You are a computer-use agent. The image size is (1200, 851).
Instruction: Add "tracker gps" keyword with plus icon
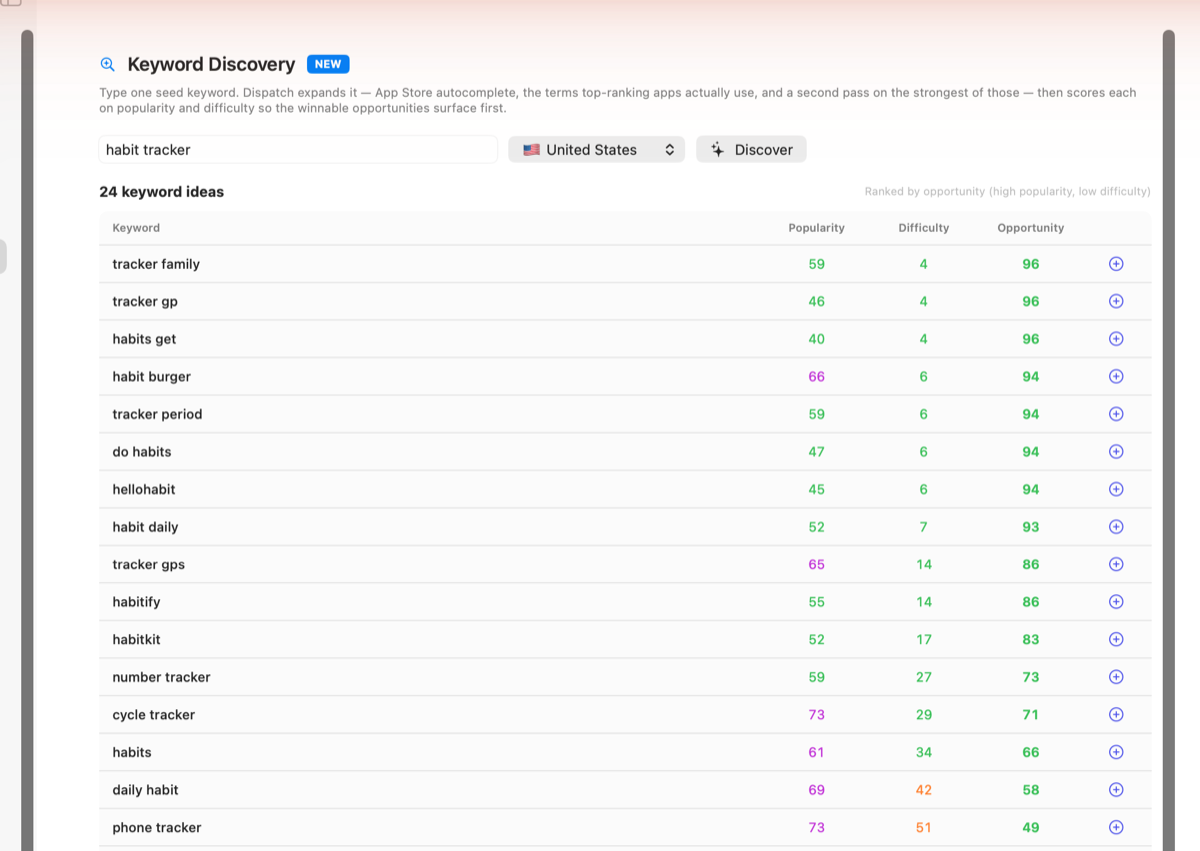[x=1116, y=564]
